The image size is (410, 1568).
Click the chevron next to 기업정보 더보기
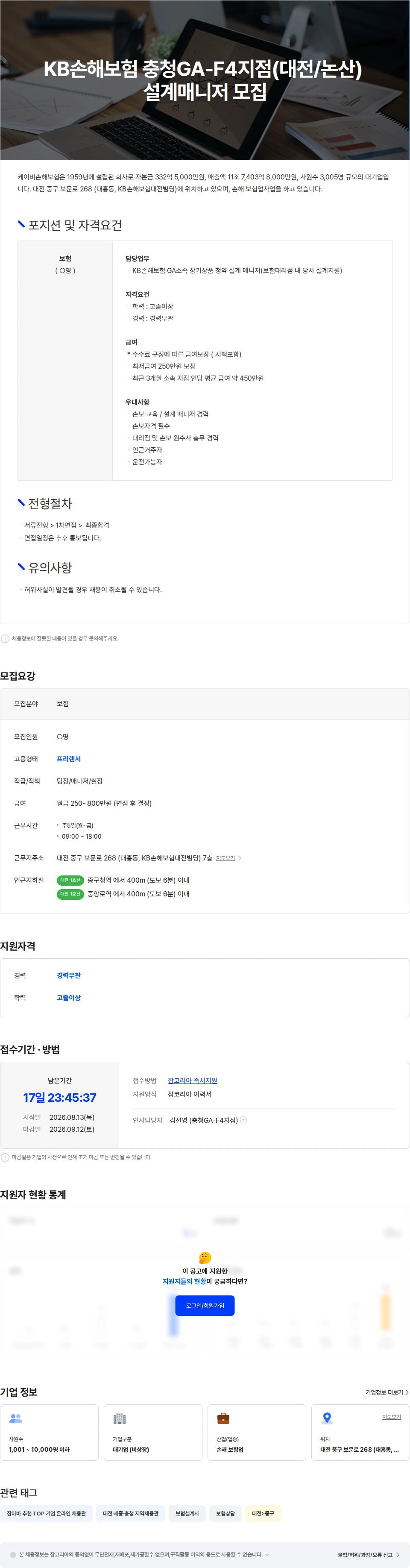click(406, 1392)
